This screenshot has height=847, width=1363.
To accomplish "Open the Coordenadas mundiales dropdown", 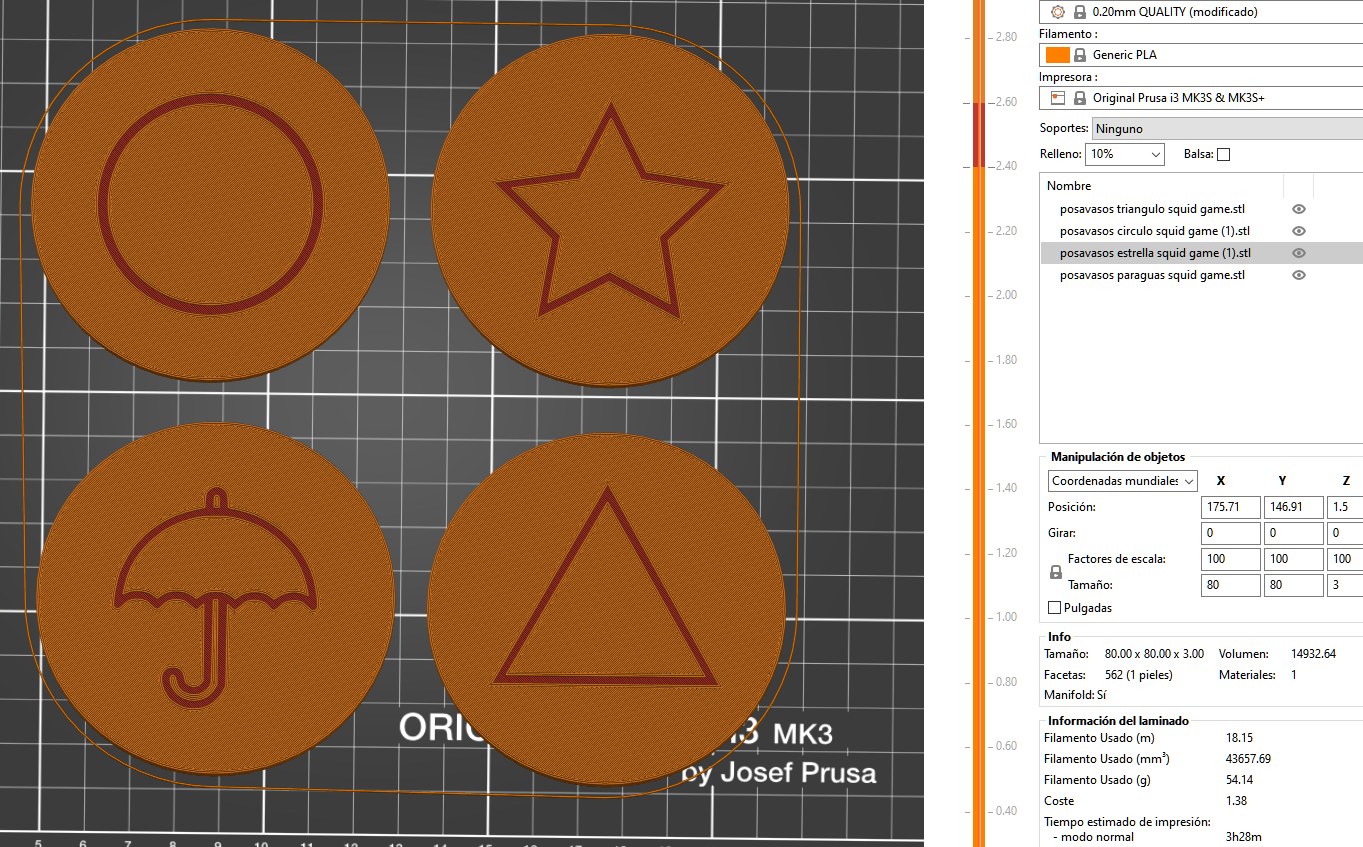I will [1122, 481].
